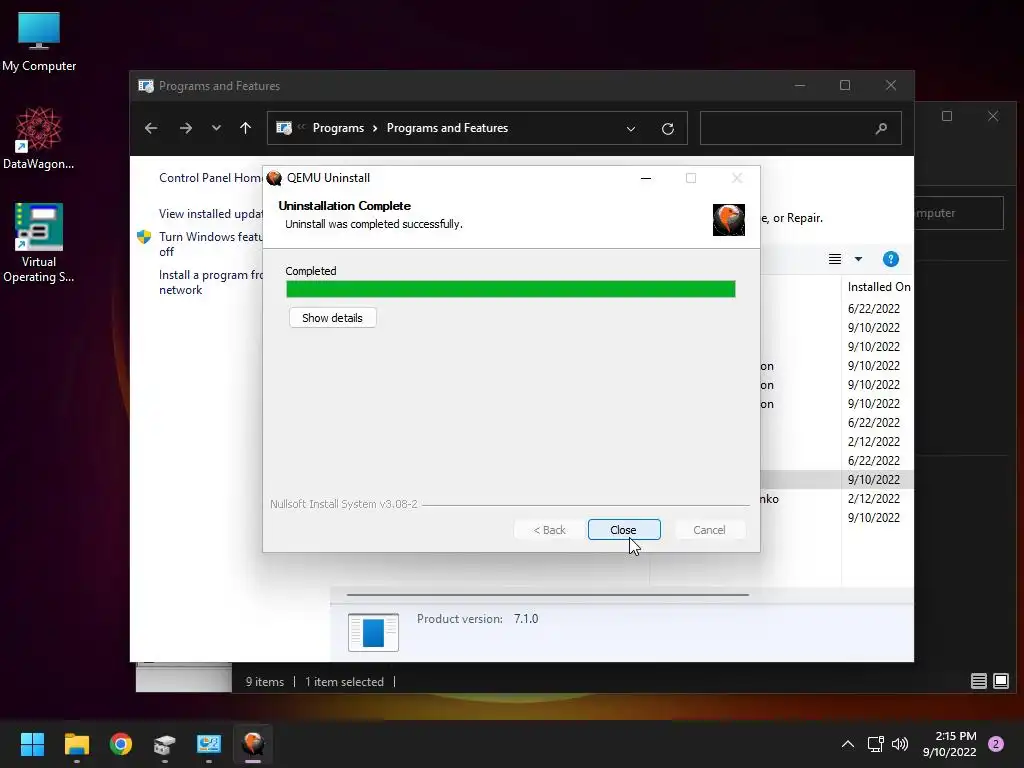The width and height of the screenshot is (1024, 768).
Task: Switch background window to details view
Action: pos(978,682)
